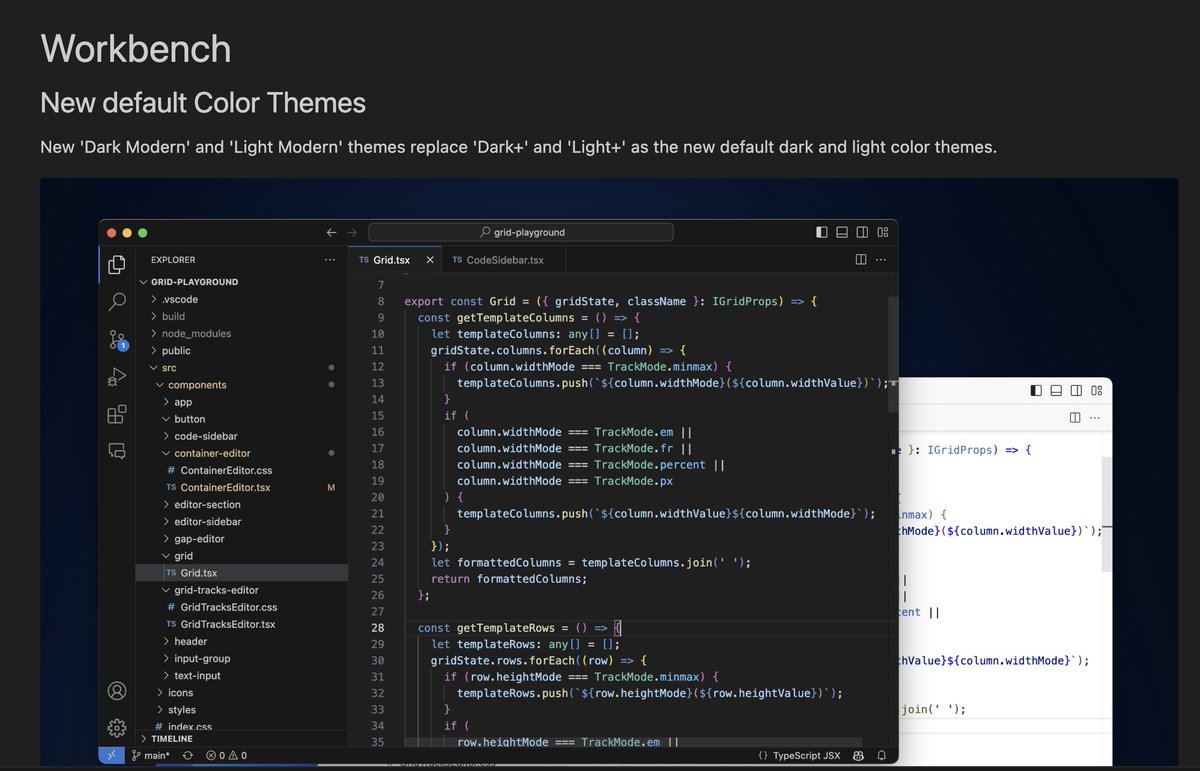Click the errors and warnings status indicator
The image size is (1200, 771).
pos(226,755)
